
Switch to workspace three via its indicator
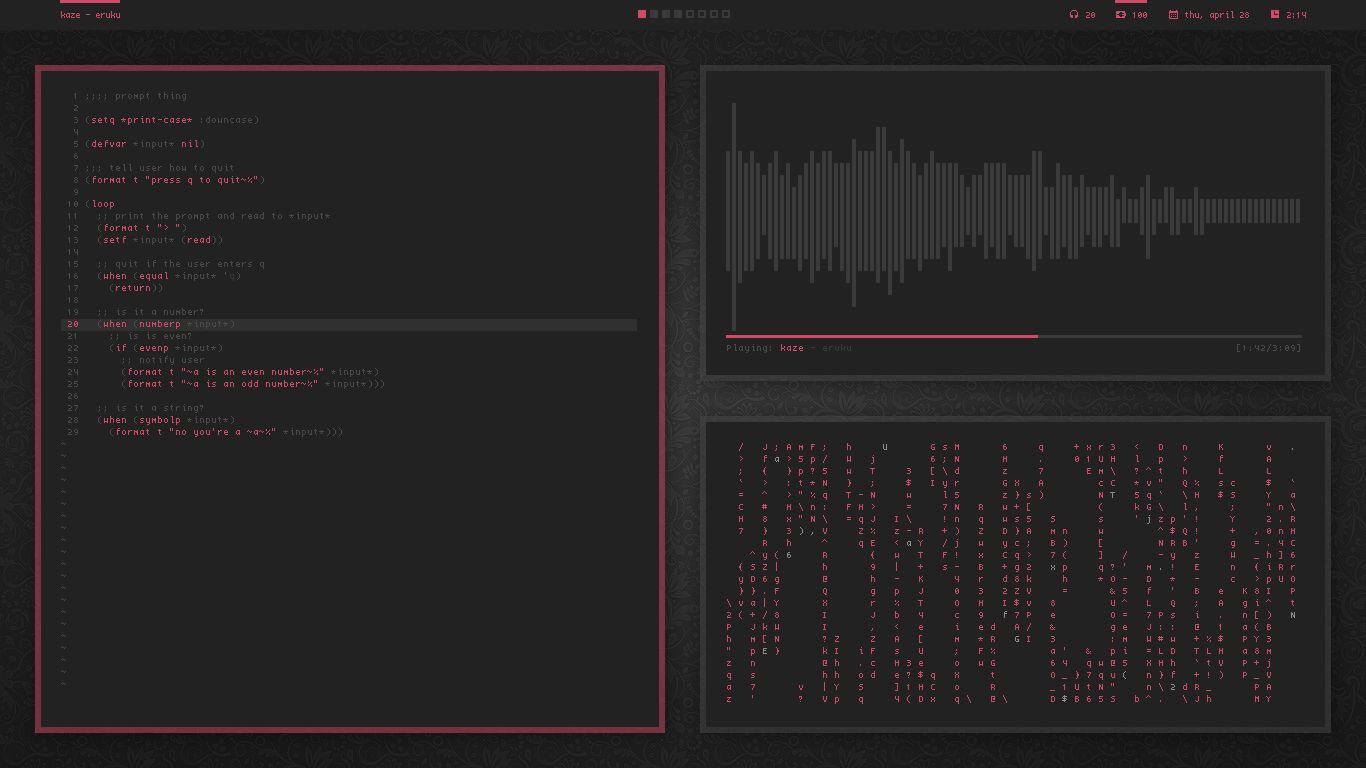point(665,14)
